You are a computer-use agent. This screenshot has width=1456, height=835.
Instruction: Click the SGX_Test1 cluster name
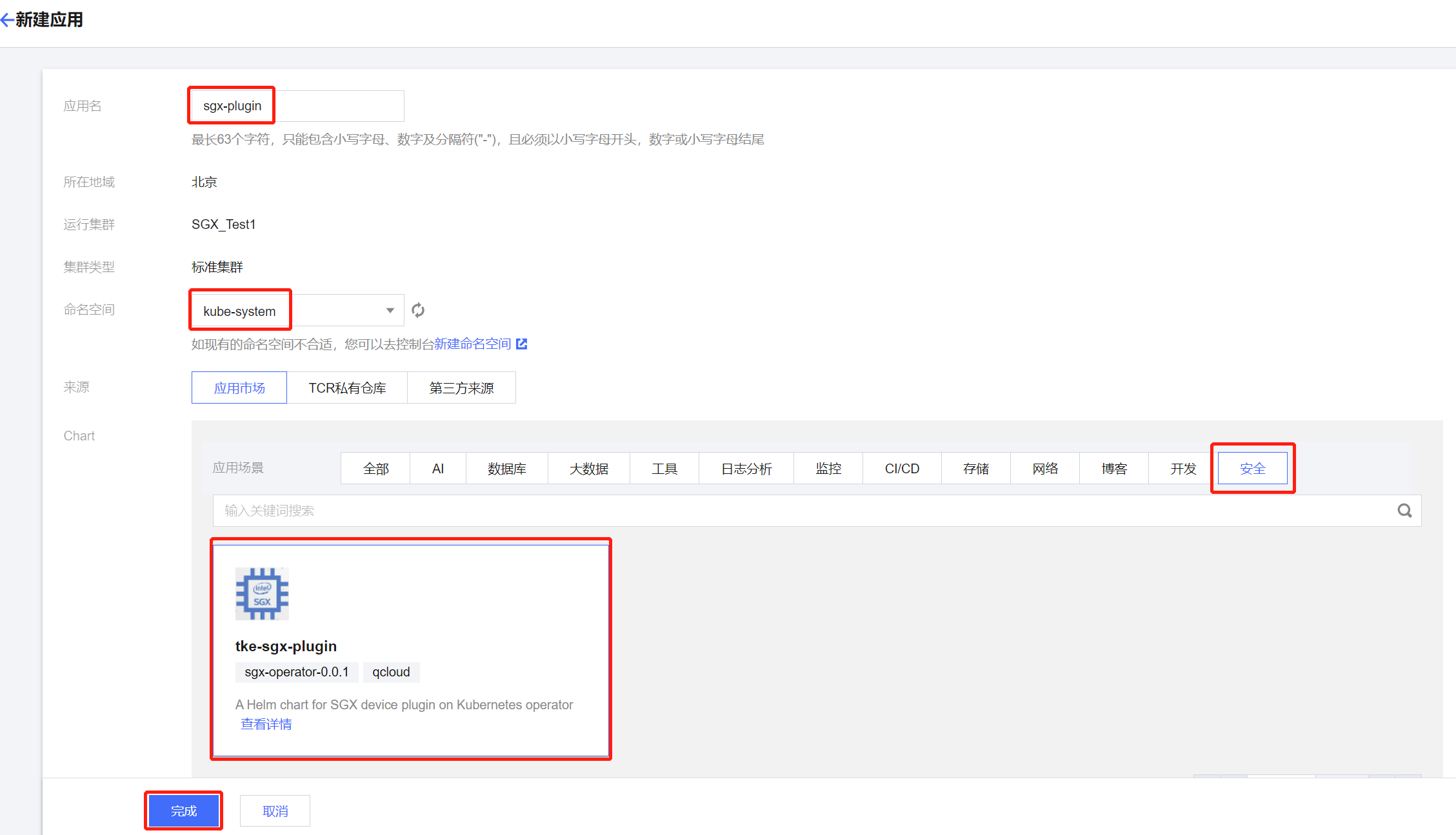click(x=224, y=224)
